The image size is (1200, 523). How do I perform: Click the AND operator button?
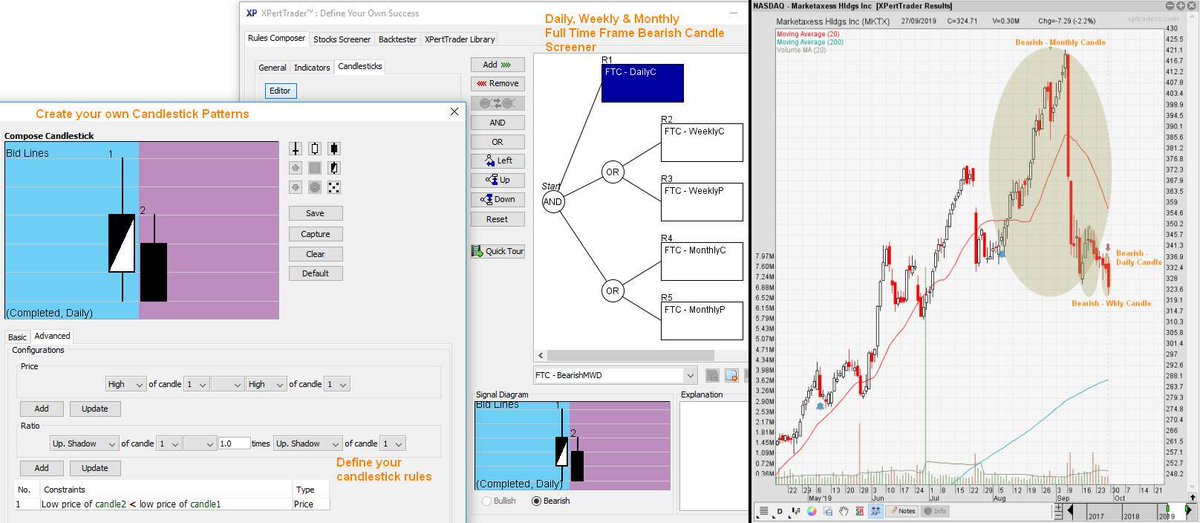pyautogui.click(x=497, y=122)
